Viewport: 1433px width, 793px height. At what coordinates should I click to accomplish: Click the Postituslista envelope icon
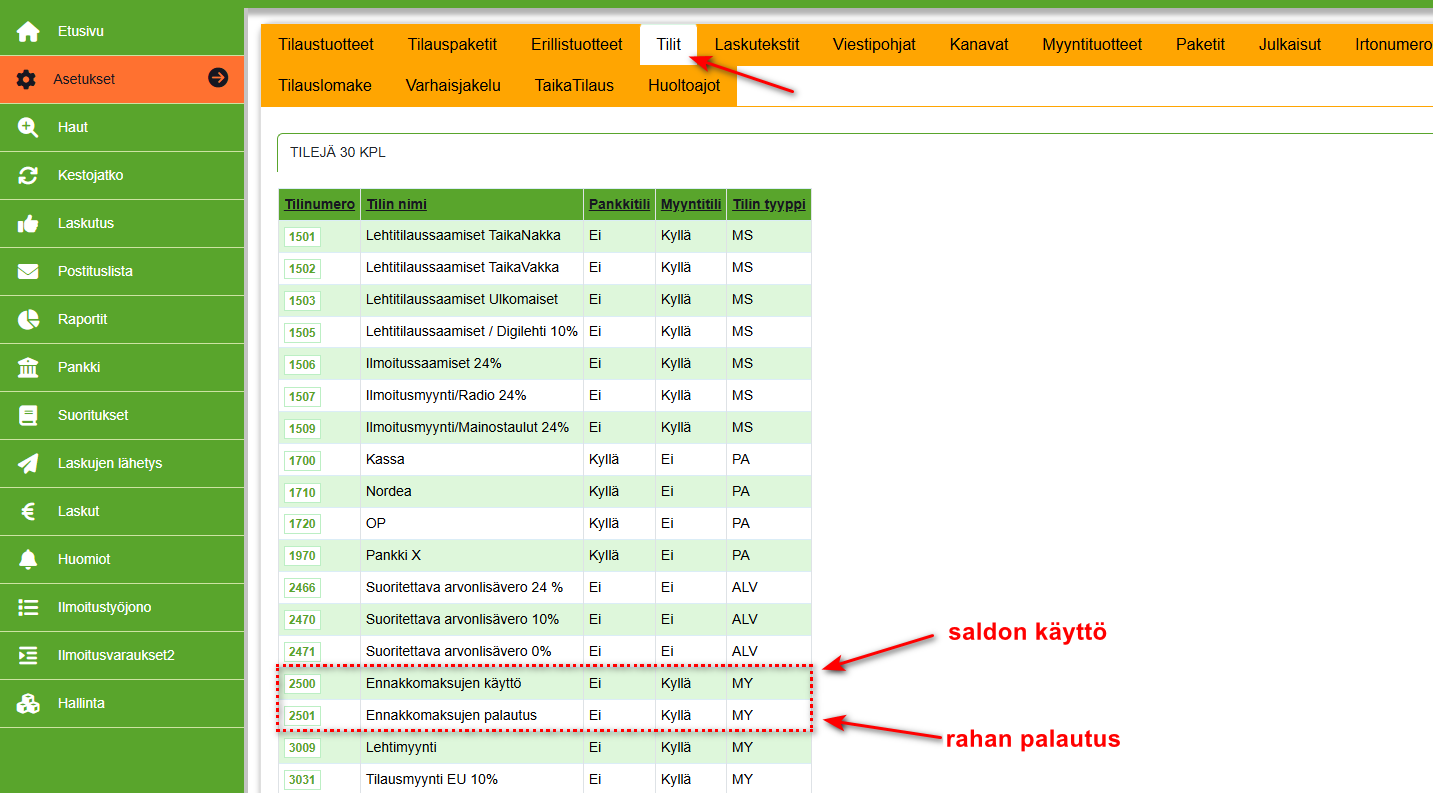click(x=28, y=271)
